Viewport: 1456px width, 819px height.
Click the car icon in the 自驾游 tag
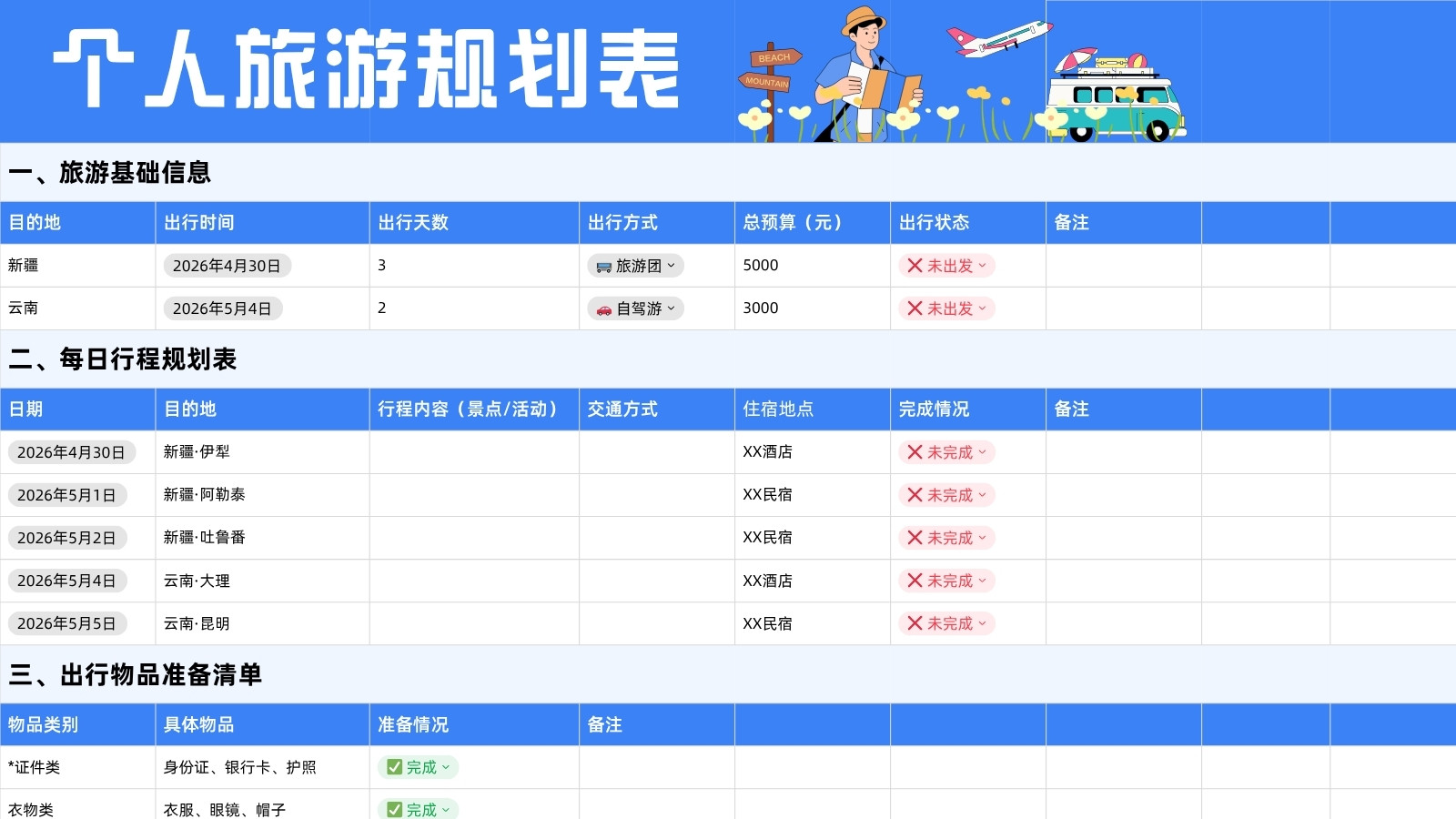coord(603,309)
